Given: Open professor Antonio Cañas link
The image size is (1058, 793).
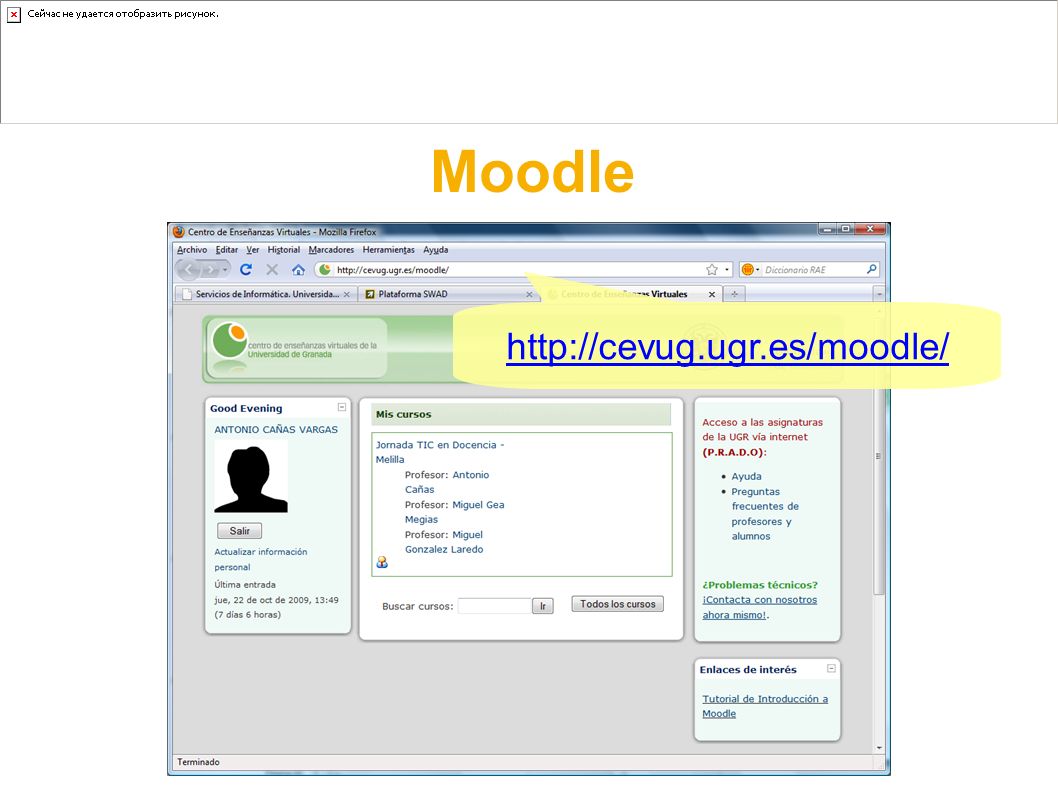Looking at the screenshot, I should (447, 482).
